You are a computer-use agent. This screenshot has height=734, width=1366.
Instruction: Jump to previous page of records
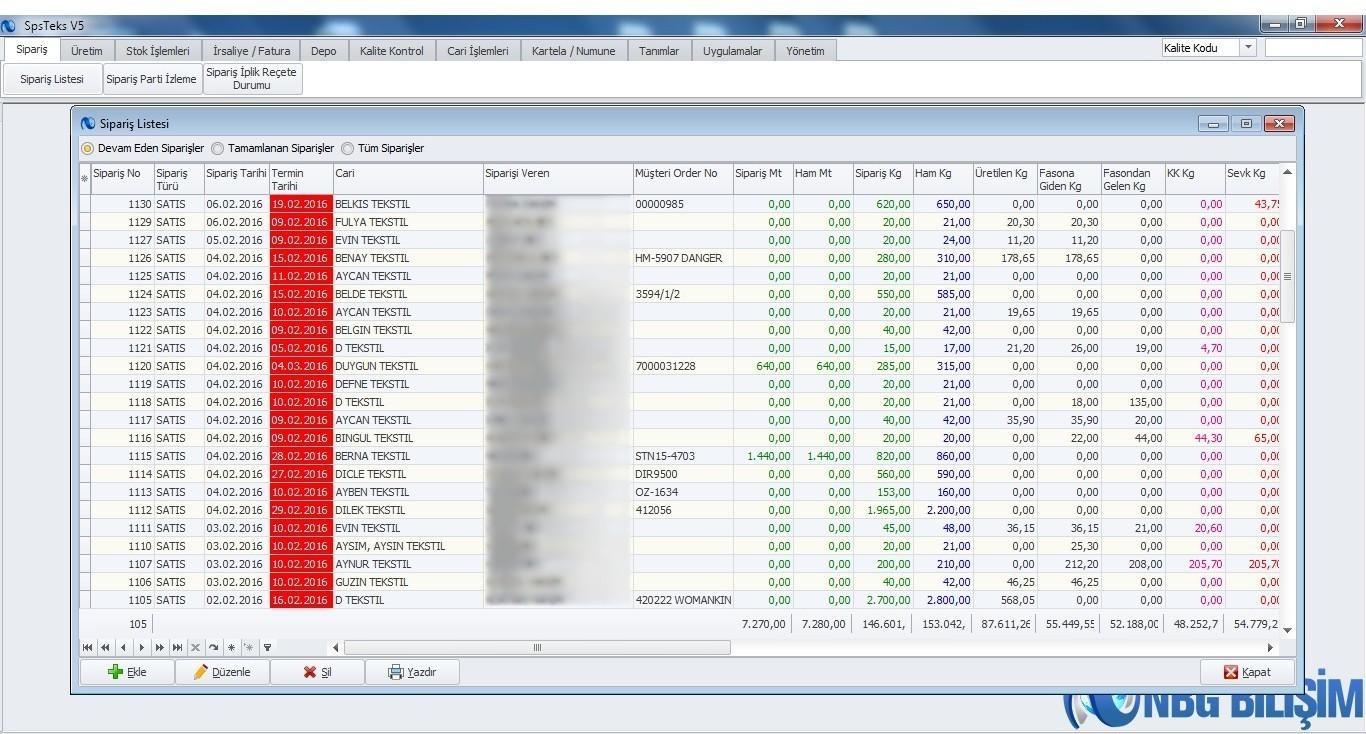click(105, 647)
